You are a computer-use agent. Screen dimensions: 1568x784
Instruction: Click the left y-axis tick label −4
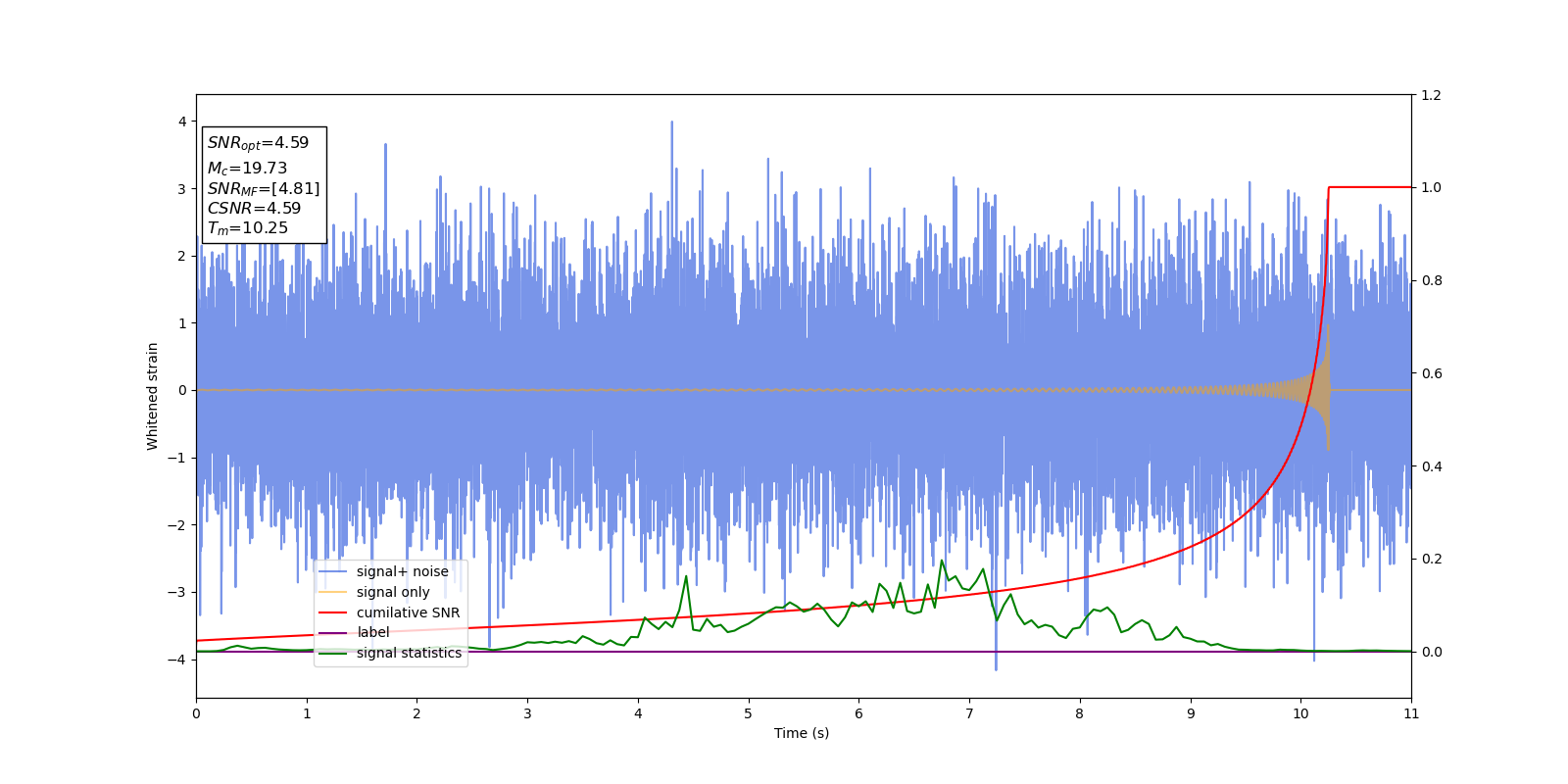176,660
